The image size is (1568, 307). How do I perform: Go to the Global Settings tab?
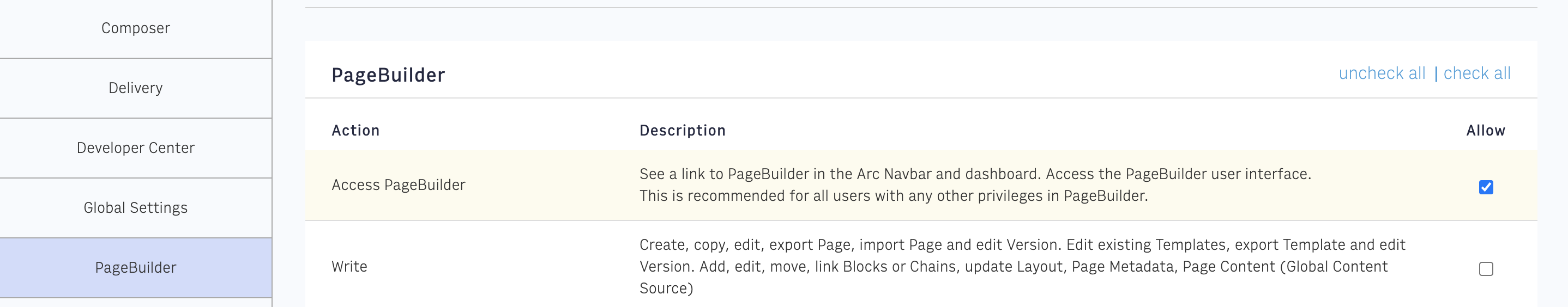pyautogui.click(x=135, y=208)
